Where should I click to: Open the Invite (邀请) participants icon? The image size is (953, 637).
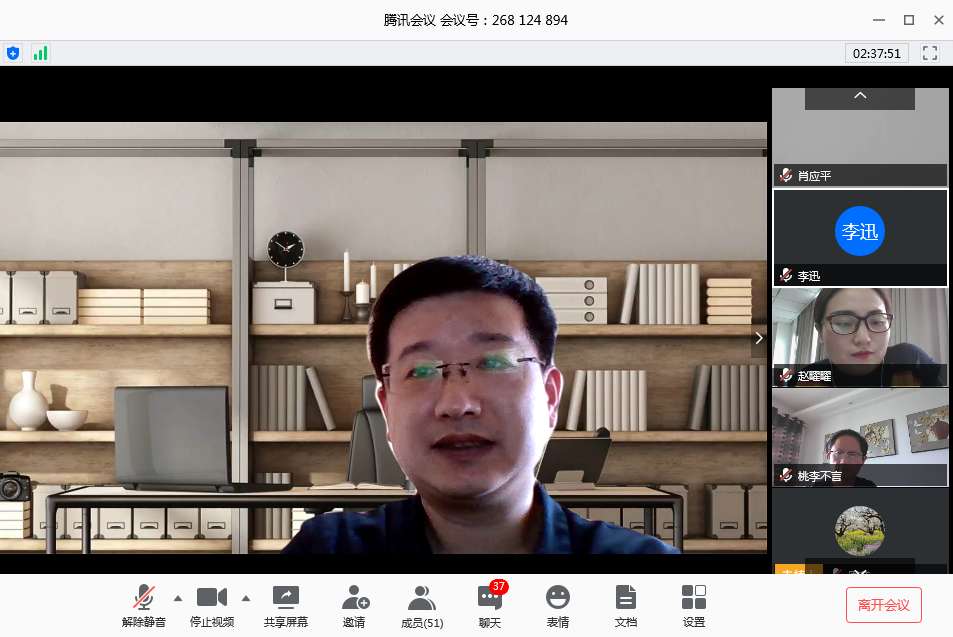[x=354, y=606]
